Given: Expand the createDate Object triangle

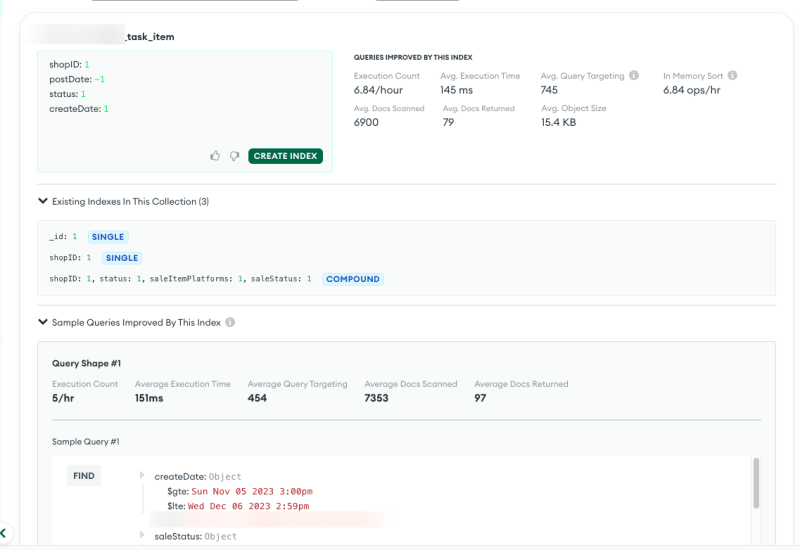Looking at the screenshot, I should (x=142, y=476).
